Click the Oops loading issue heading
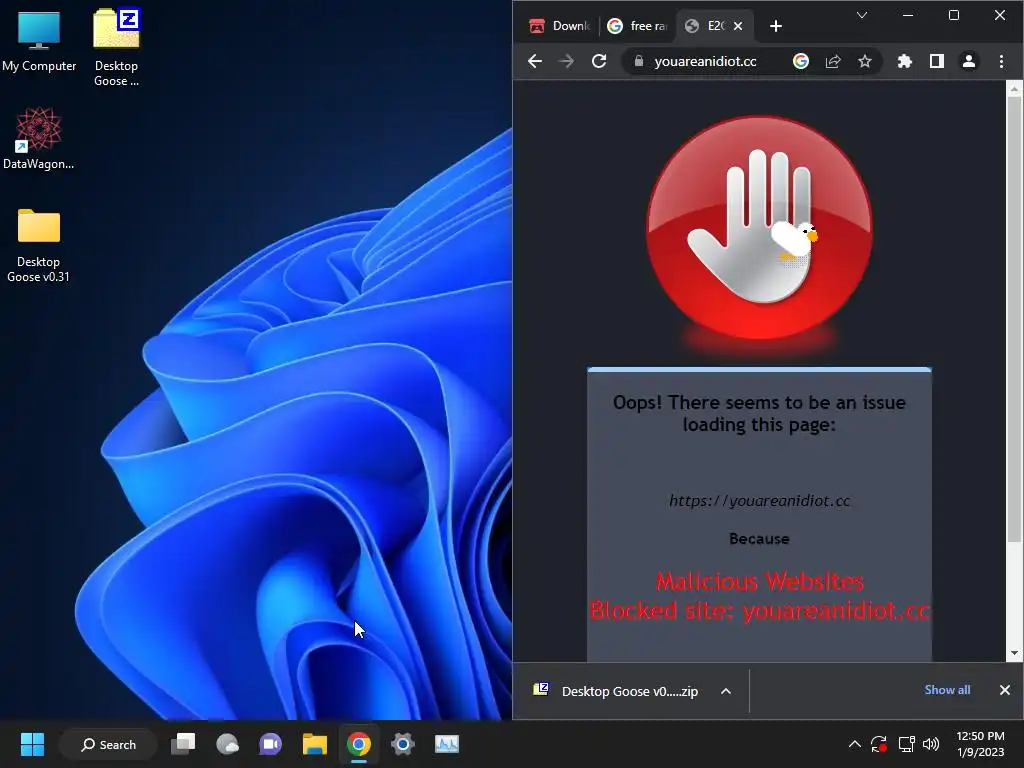The height and width of the screenshot is (768, 1024). (x=760, y=413)
